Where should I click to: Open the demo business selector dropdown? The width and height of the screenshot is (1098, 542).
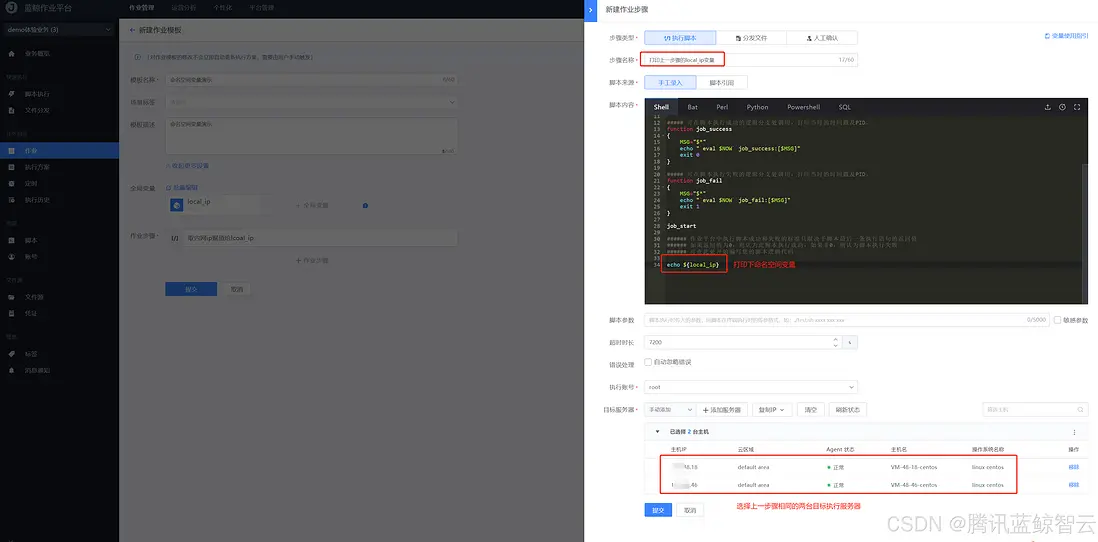coord(58,30)
